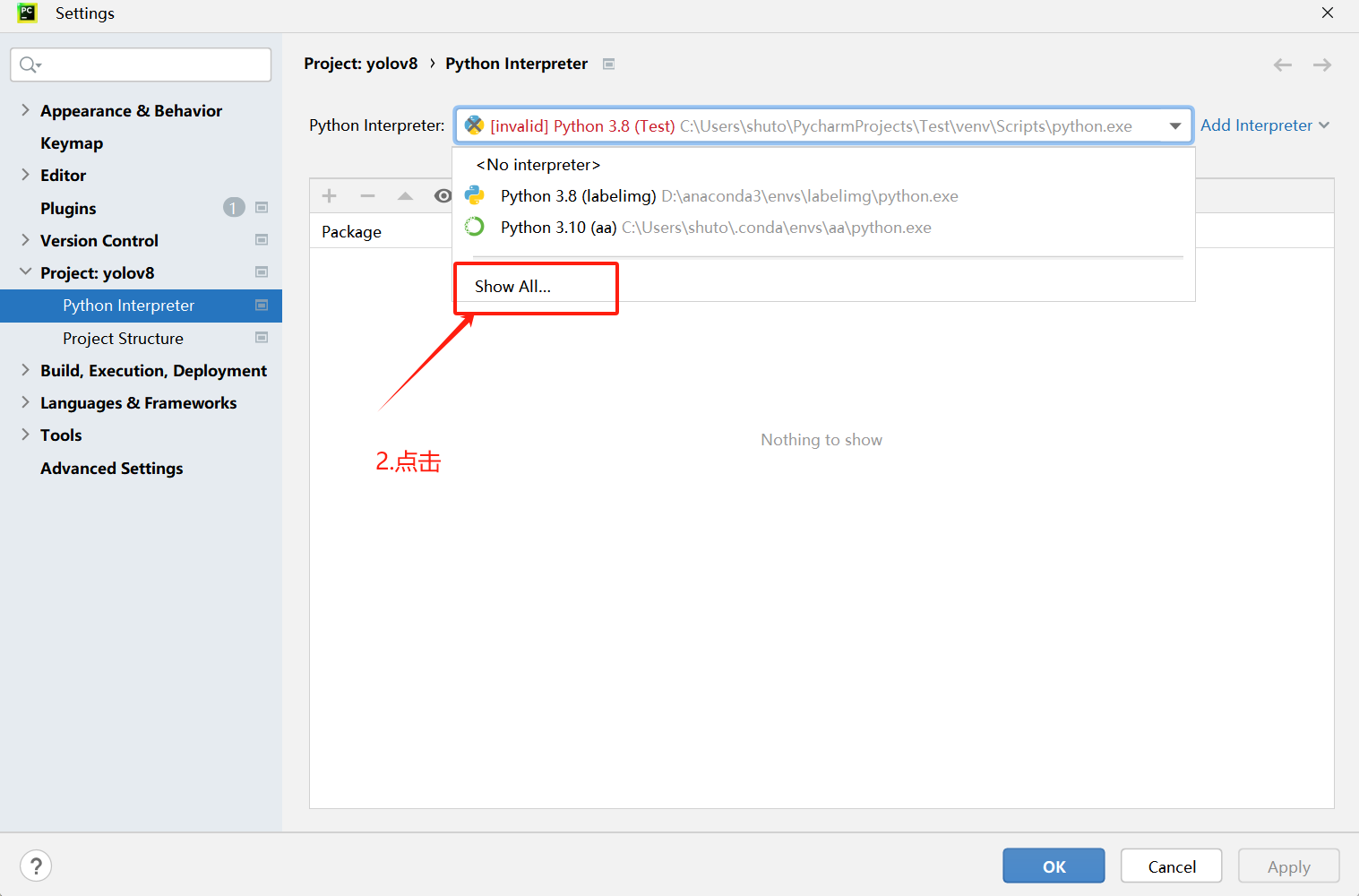Toggle the show early releases eye icon
The image size is (1359, 896).
pos(443,196)
